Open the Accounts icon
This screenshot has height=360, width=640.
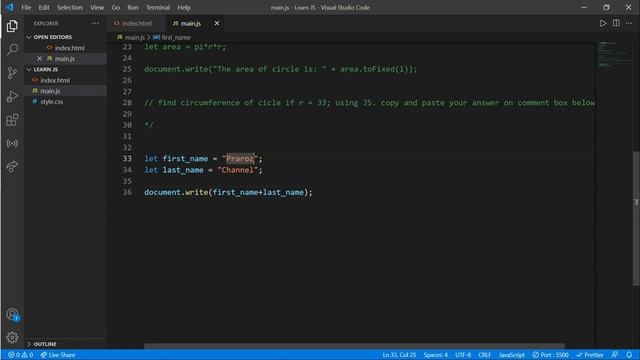coord(12,314)
